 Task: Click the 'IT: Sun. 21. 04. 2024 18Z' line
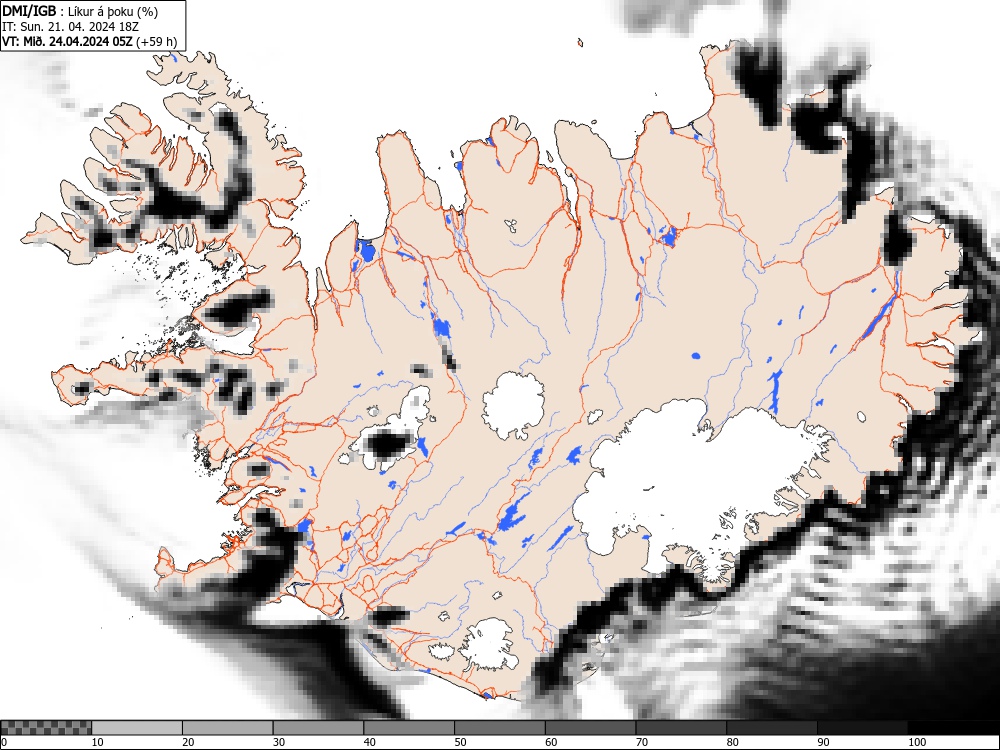pos(70,27)
